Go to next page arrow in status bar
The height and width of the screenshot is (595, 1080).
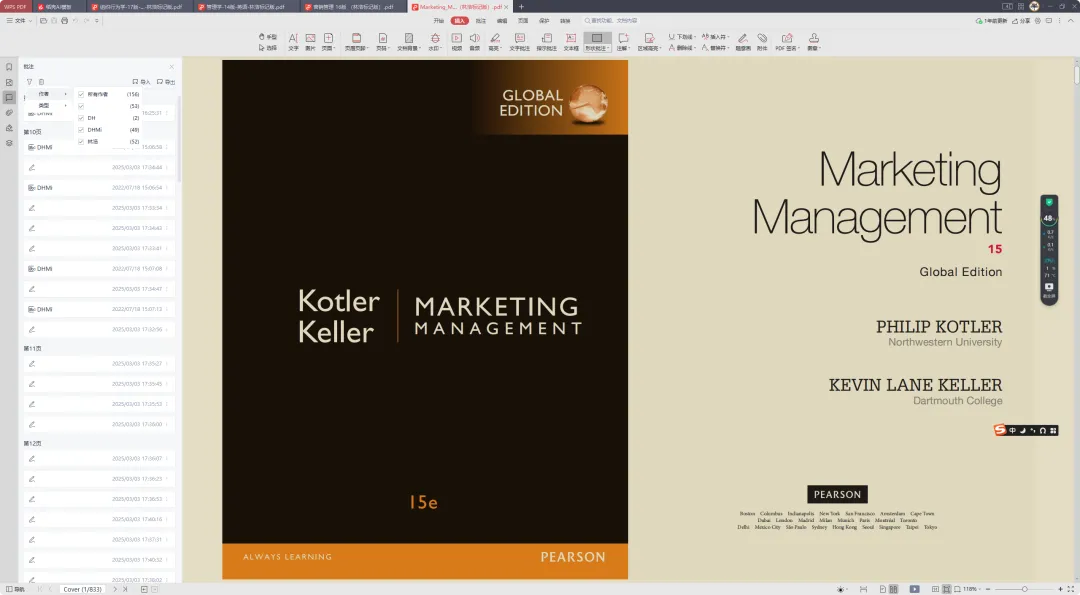pos(115,589)
